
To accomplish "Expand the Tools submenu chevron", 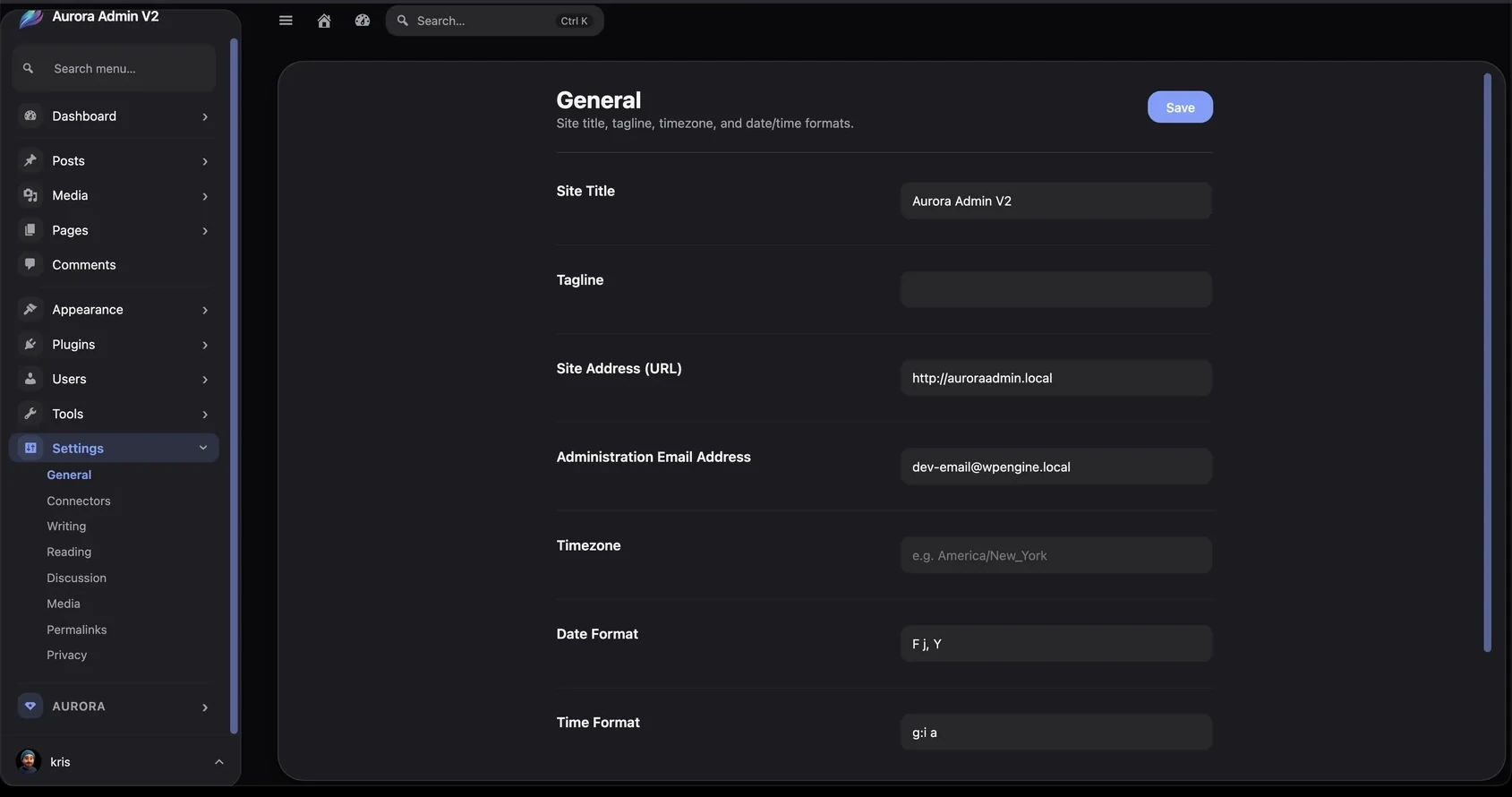I will coord(205,415).
